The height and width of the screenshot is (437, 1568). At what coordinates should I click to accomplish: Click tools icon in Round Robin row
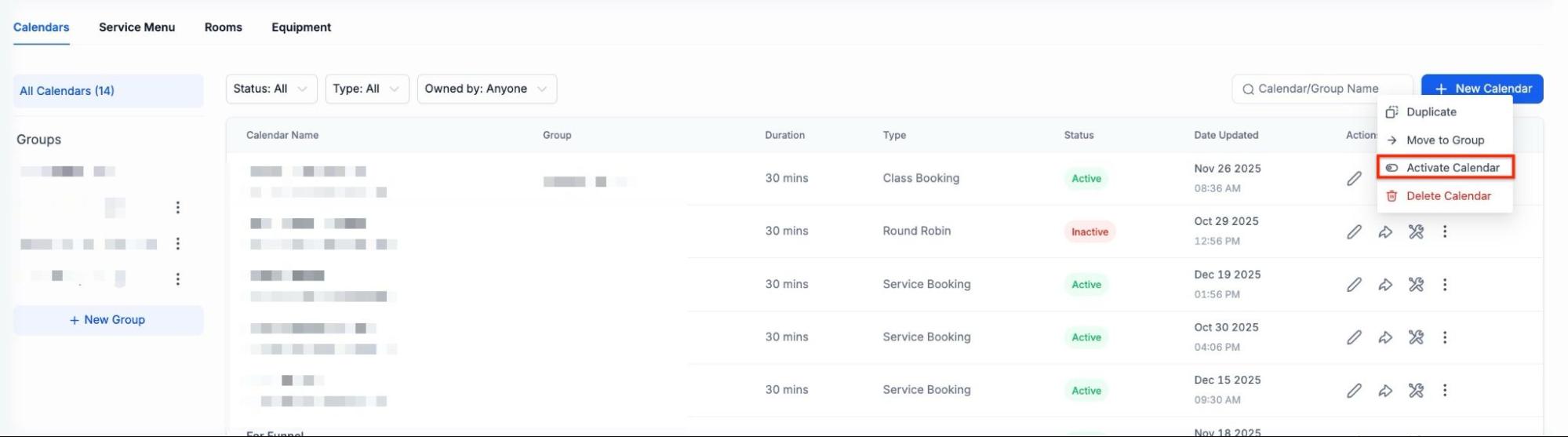(1415, 231)
